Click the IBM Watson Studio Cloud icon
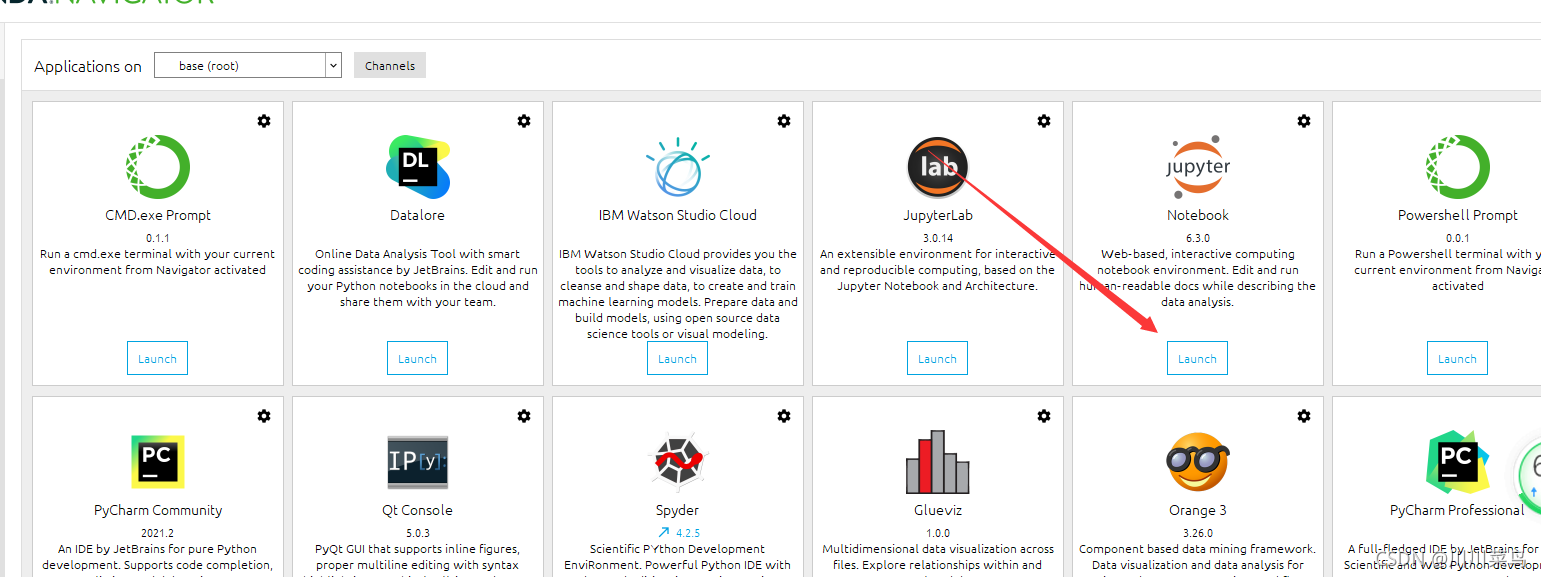 677,167
